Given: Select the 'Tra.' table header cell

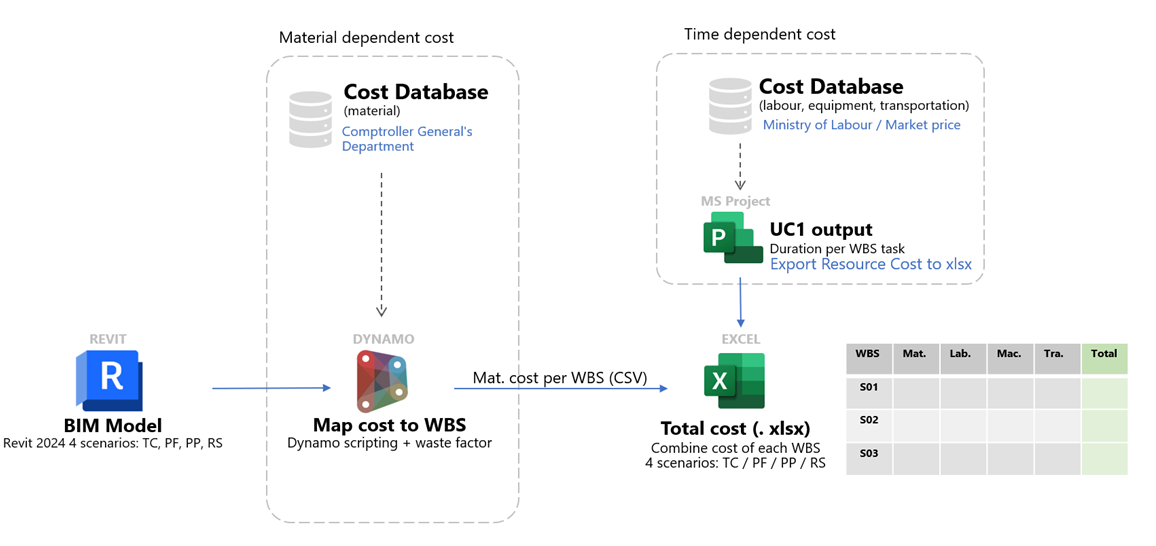Looking at the screenshot, I should tap(1058, 358).
